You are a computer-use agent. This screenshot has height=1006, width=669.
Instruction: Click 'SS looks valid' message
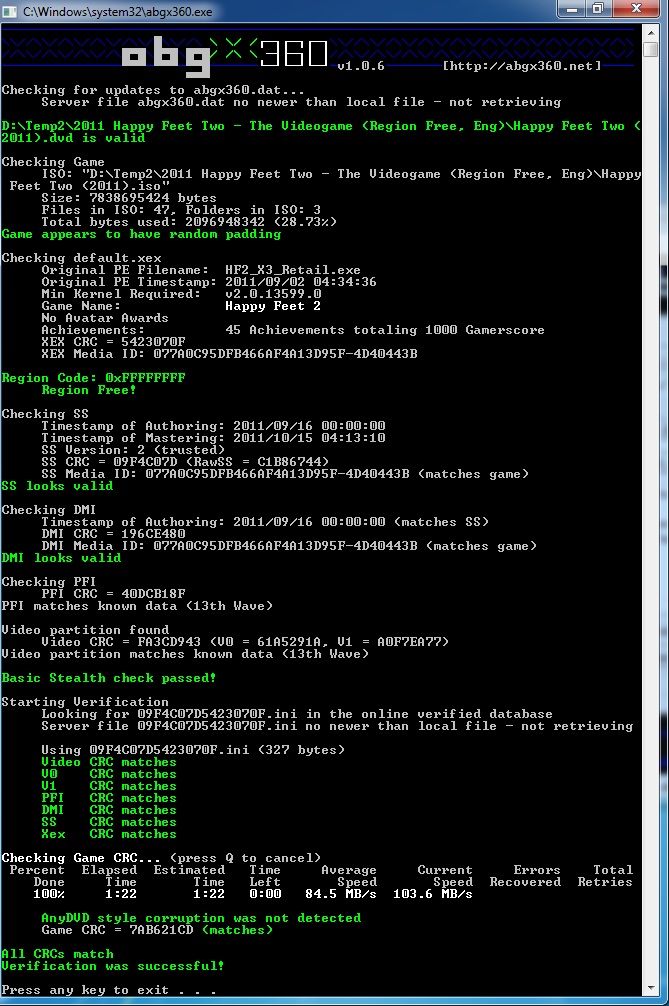(57, 486)
